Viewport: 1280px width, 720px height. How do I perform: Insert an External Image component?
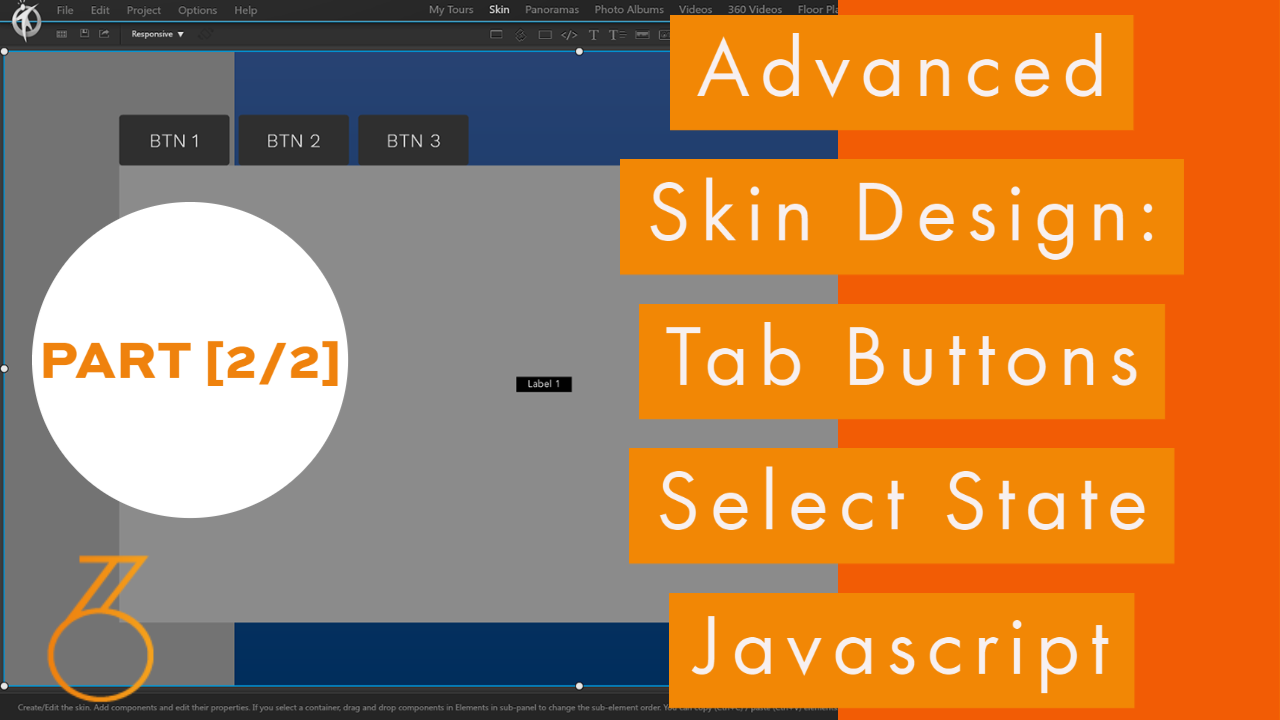tap(665, 34)
